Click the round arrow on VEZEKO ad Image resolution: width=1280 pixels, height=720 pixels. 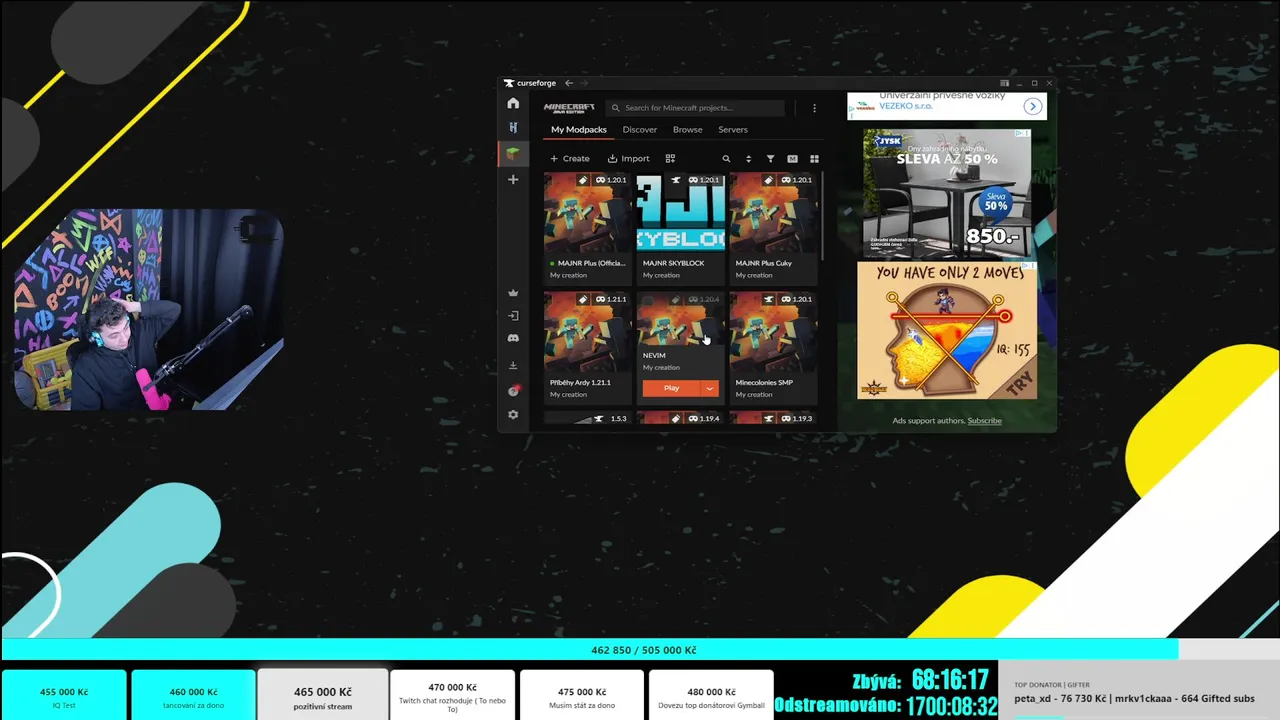point(1032,106)
